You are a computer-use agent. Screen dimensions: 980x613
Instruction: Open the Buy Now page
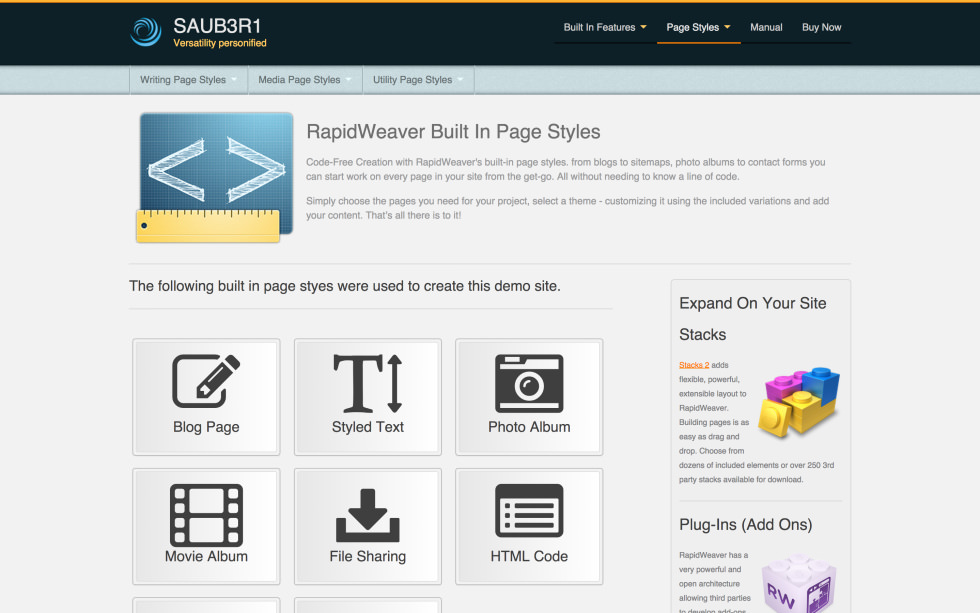tap(821, 27)
